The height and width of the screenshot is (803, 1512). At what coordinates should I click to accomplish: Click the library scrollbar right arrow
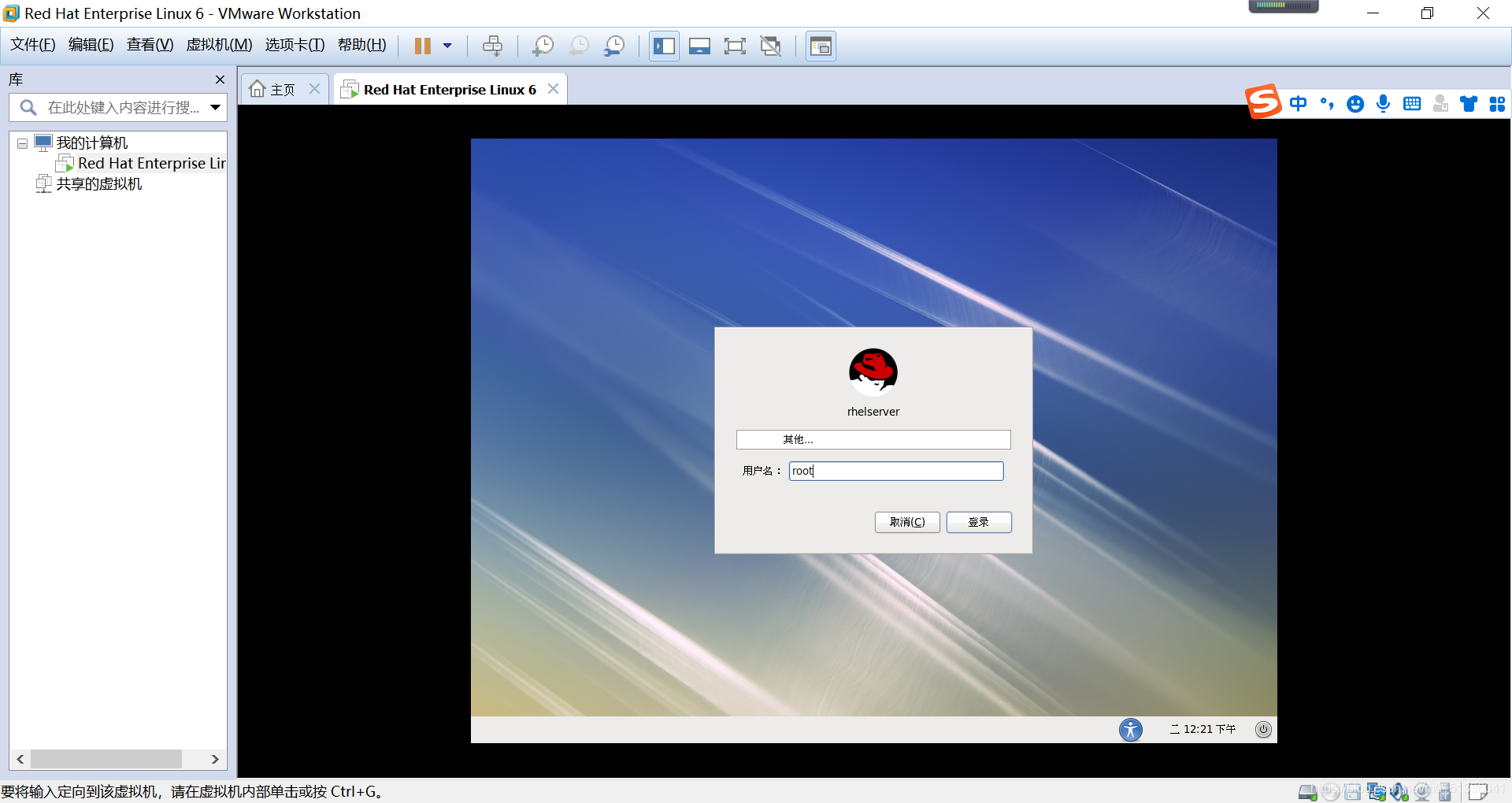215,759
